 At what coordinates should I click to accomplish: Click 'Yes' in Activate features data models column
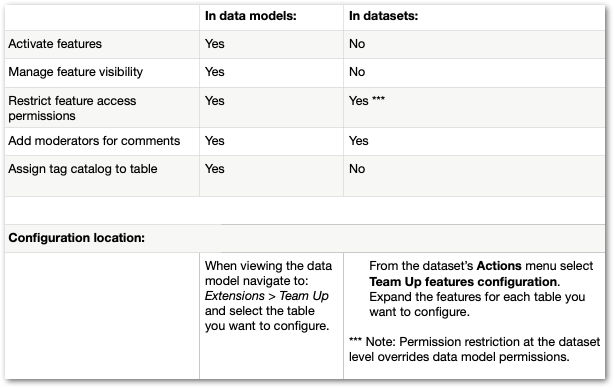click(215, 44)
